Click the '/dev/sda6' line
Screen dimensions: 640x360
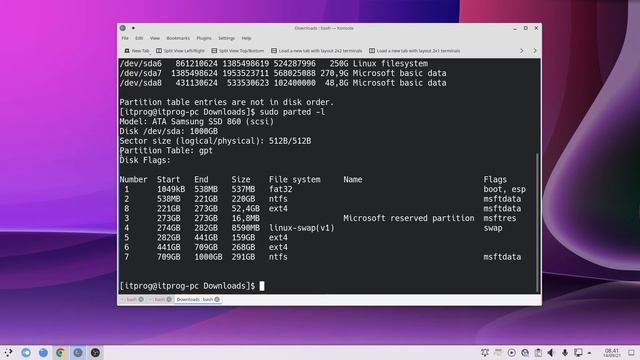(274, 64)
